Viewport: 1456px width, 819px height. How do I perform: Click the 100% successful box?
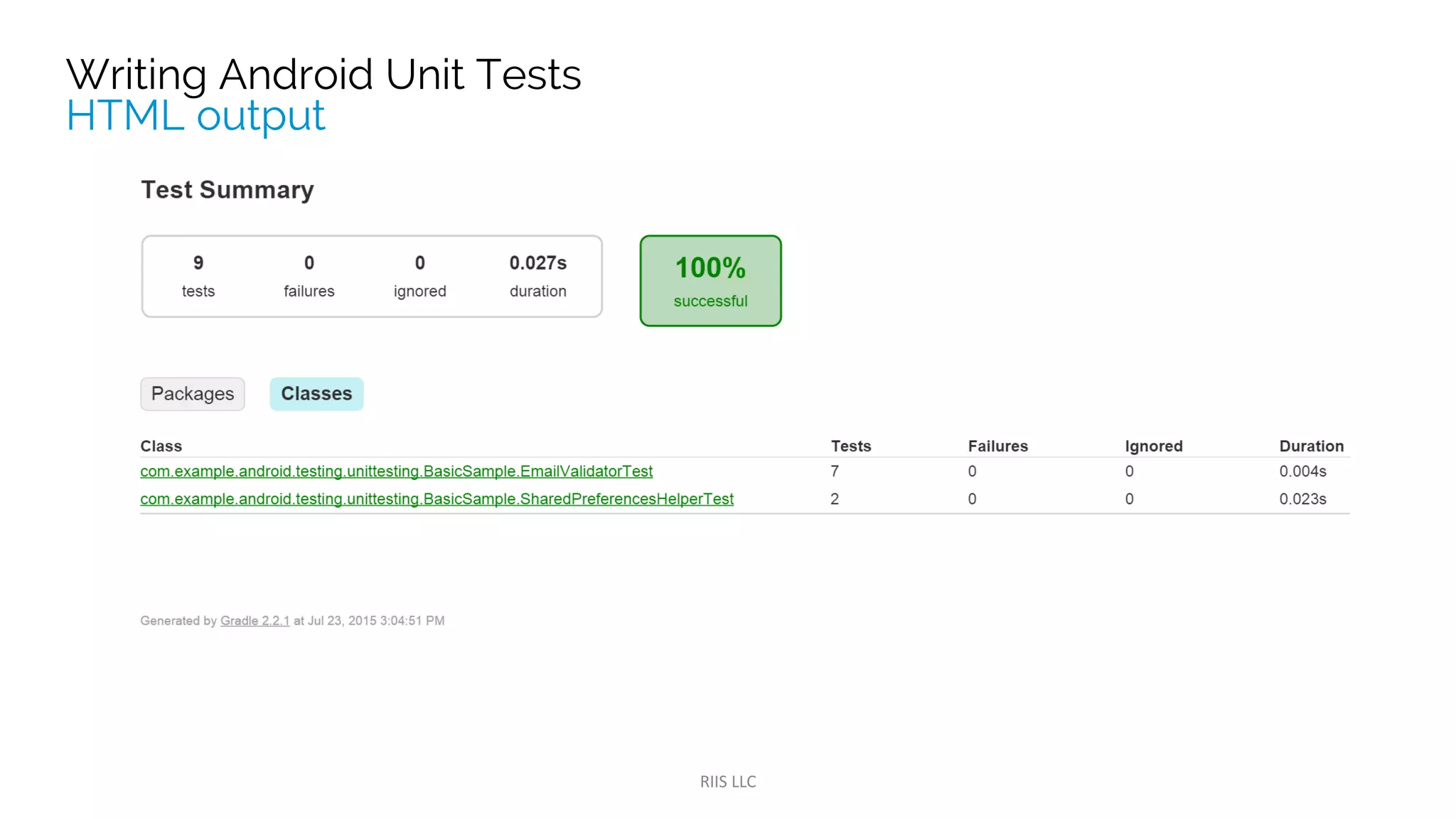pos(710,281)
